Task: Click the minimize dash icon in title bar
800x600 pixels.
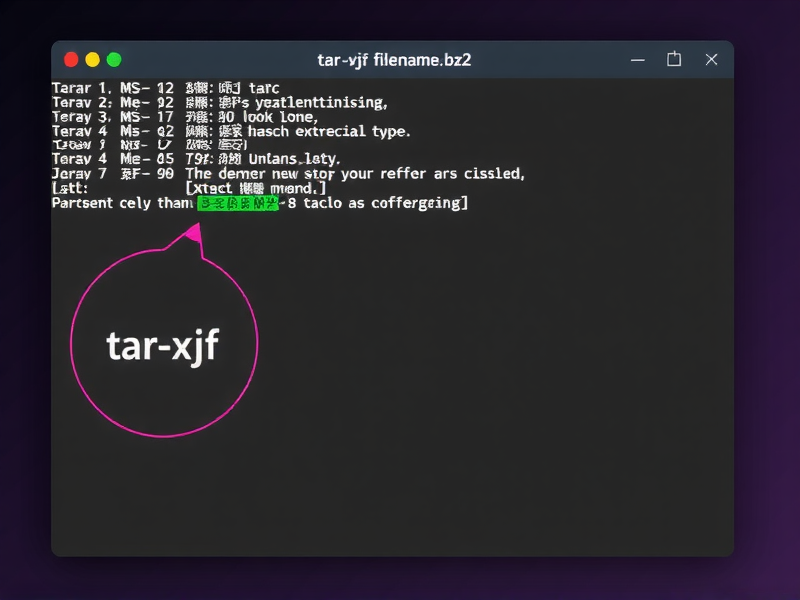Action: pyautogui.click(x=635, y=60)
